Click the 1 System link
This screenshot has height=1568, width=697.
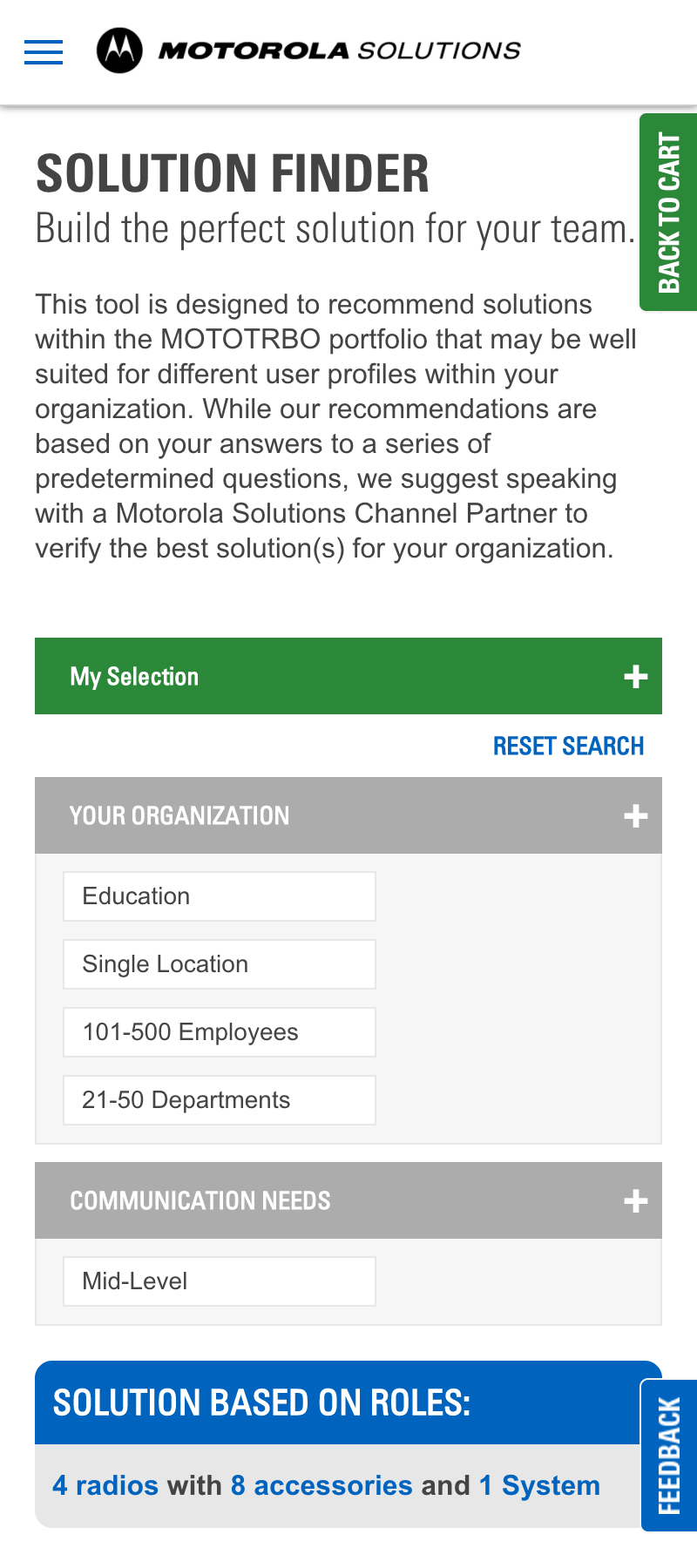click(x=540, y=1485)
